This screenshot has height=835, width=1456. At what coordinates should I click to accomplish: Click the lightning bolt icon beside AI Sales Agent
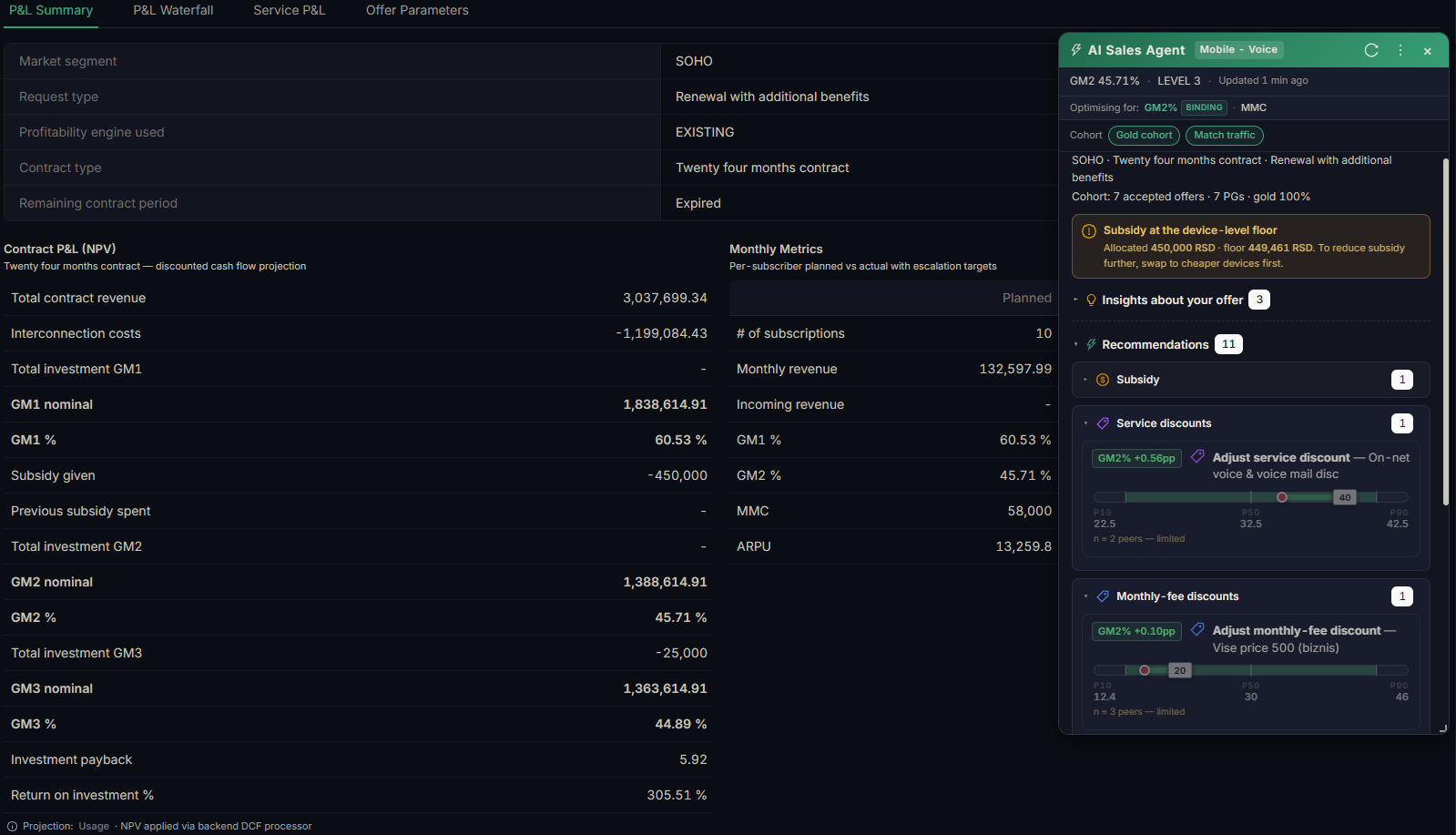coord(1076,50)
